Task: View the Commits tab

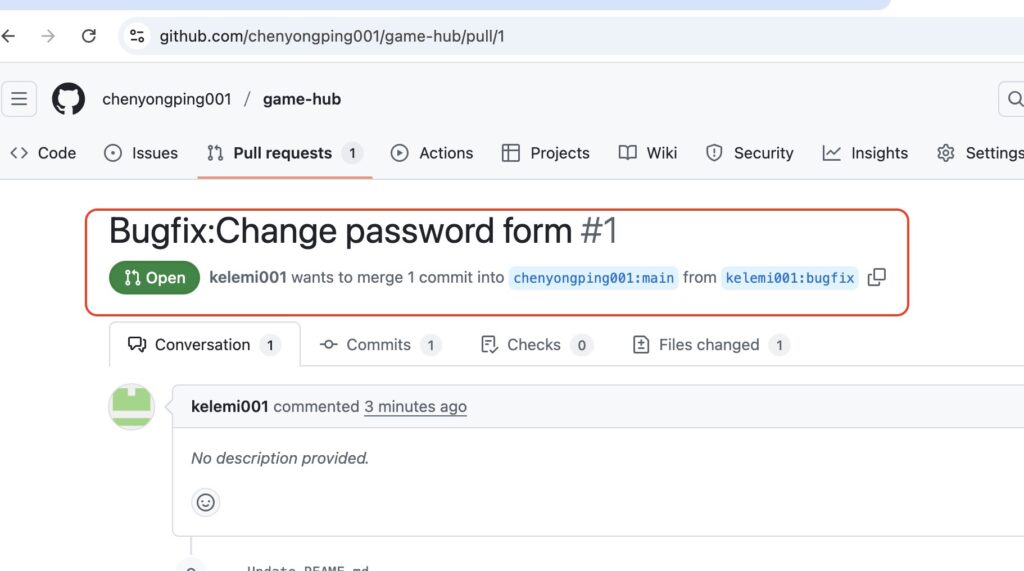Action: click(x=379, y=345)
